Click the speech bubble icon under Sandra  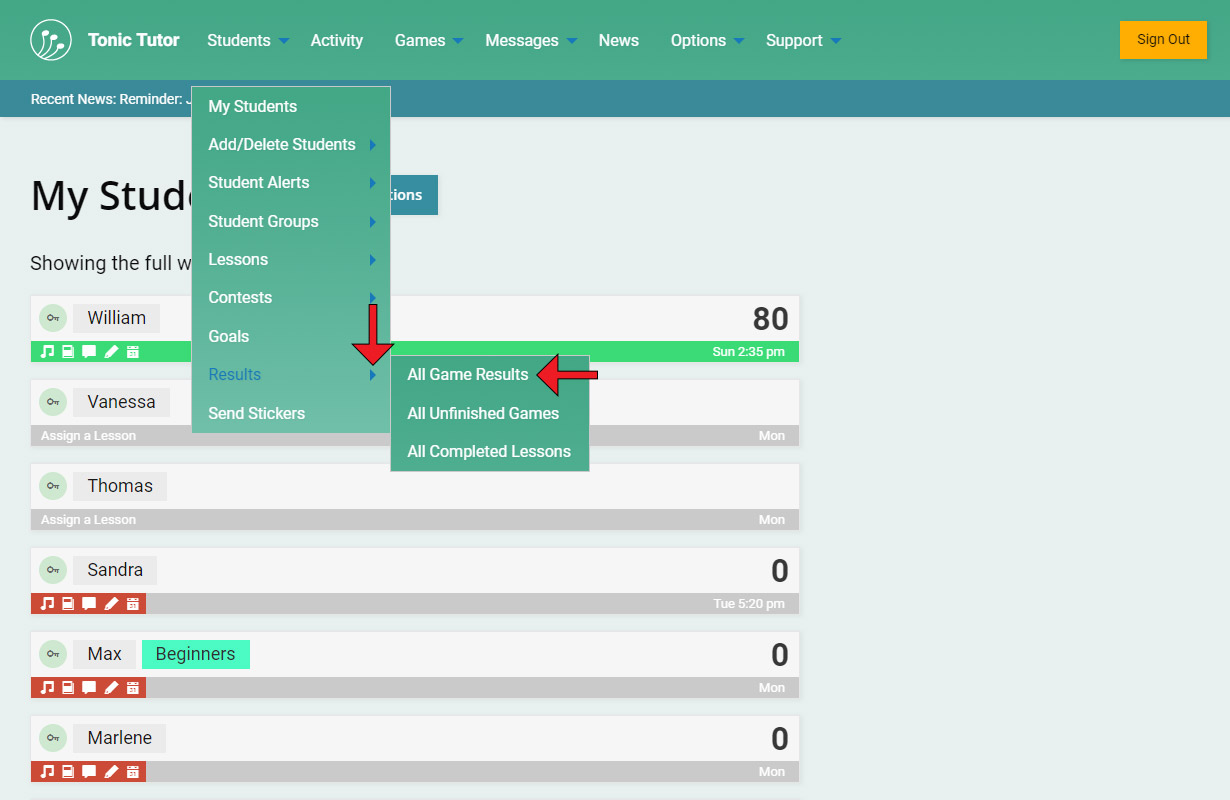point(89,604)
